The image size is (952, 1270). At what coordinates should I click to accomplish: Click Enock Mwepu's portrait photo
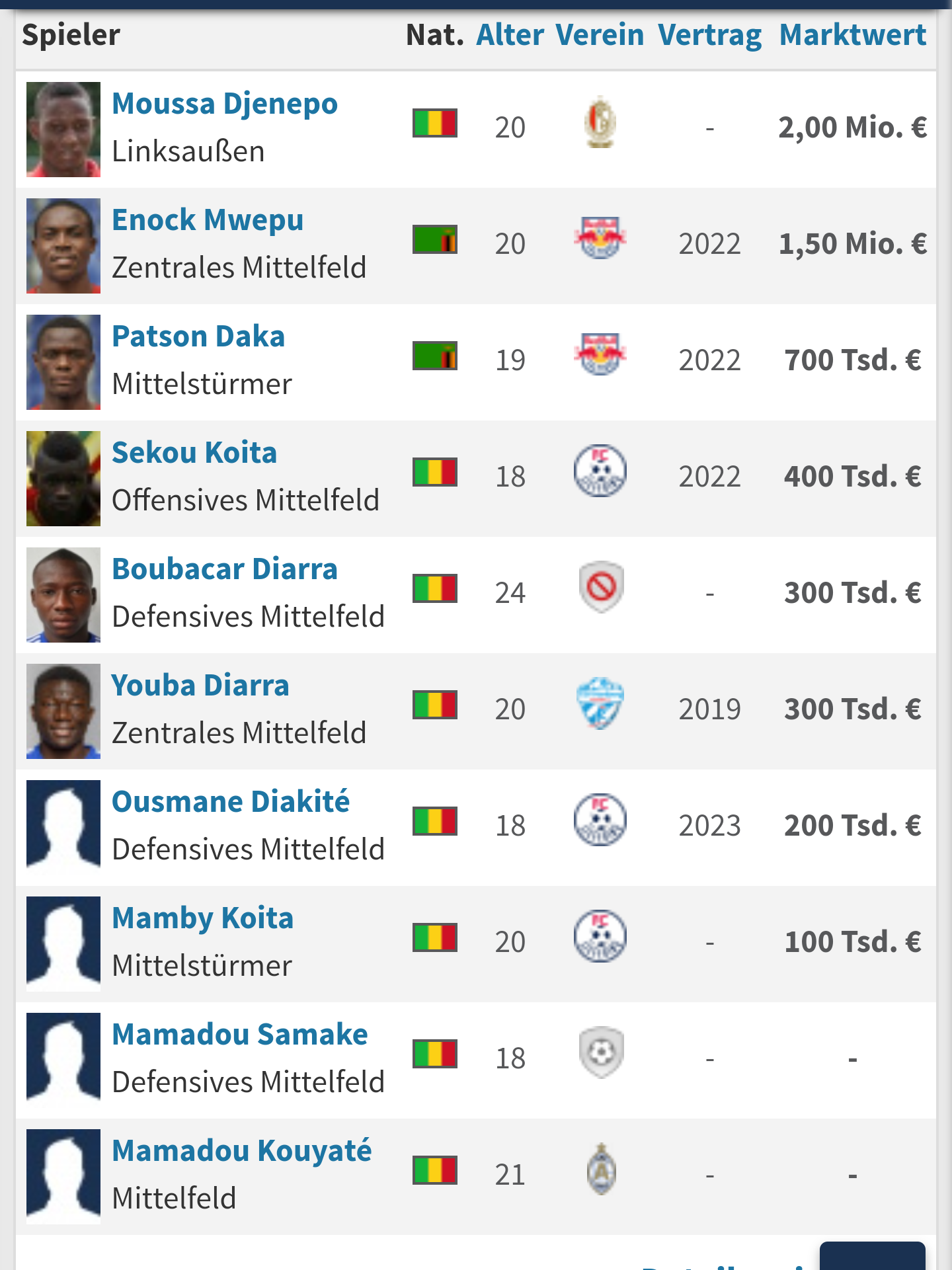[63, 246]
